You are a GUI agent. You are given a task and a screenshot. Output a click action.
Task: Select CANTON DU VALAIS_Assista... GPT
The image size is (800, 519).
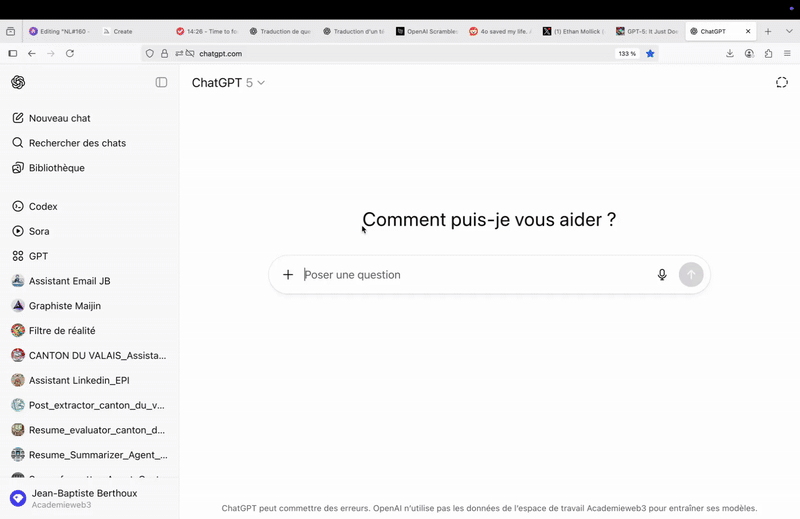click(x=89, y=355)
